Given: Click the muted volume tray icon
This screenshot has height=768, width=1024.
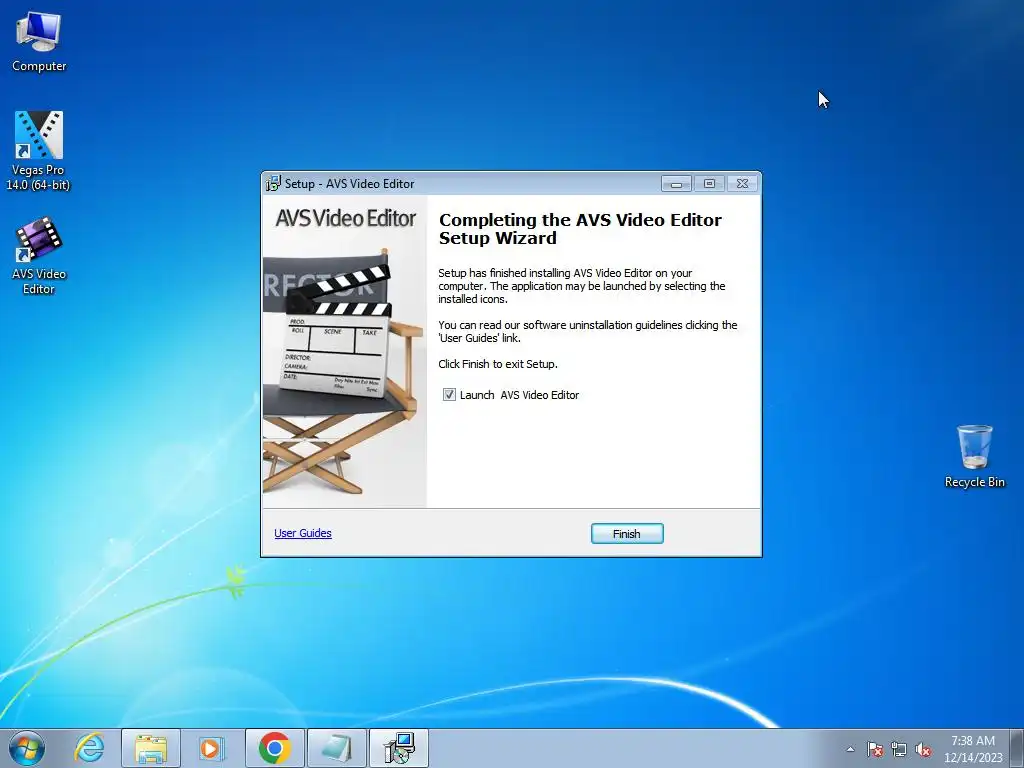Looking at the screenshot, I should [x=923, y=749].
